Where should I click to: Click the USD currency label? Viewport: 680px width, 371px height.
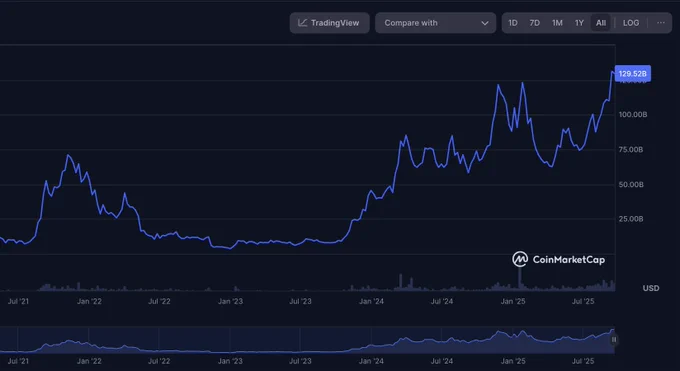click(651, 288)
